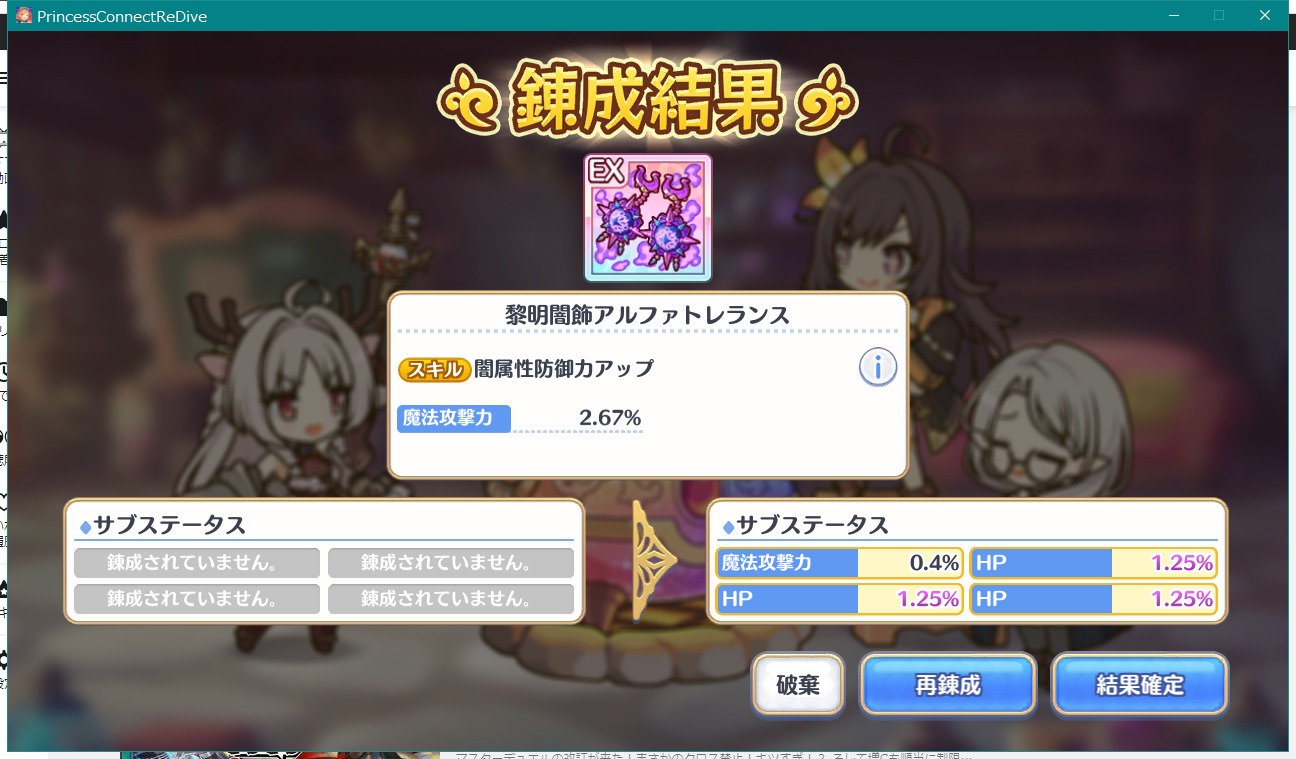The image size is (1296, 759).
Task: Click the top-right unrefined 錬成されていません slot
Action: [451, 563]
